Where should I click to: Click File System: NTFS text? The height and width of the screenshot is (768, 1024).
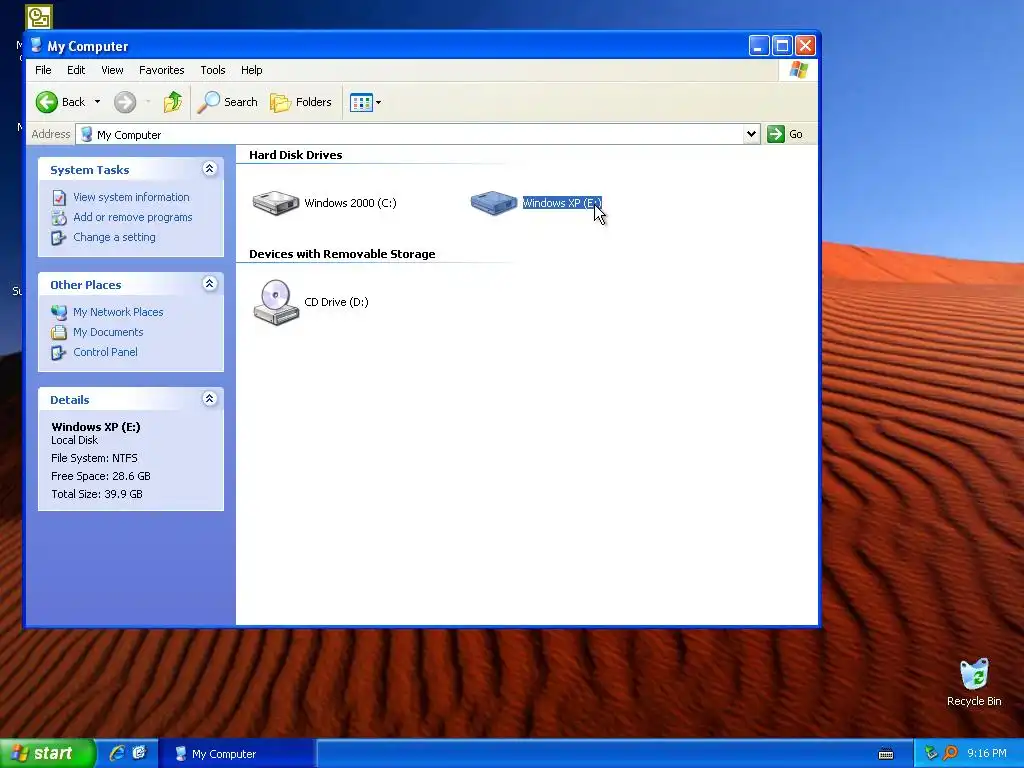tap(94, 458)
